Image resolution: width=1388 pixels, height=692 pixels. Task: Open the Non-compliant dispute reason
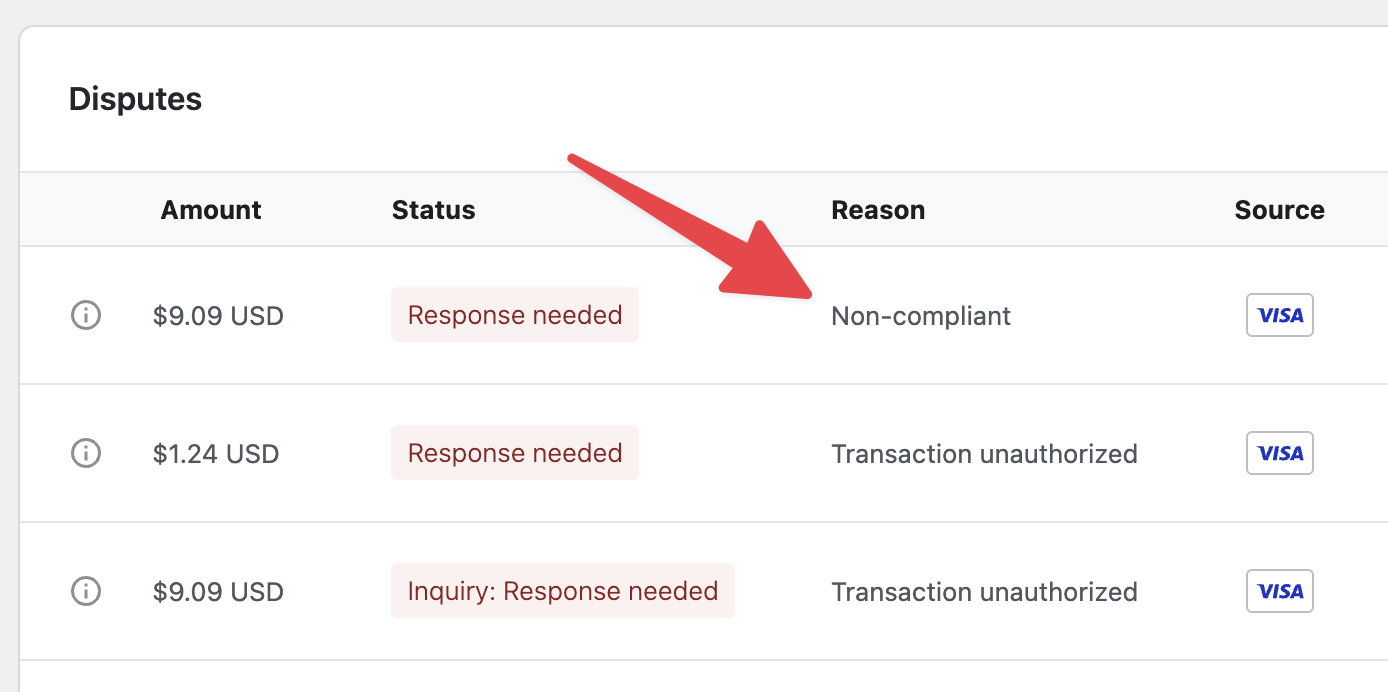tap(921, 317)
